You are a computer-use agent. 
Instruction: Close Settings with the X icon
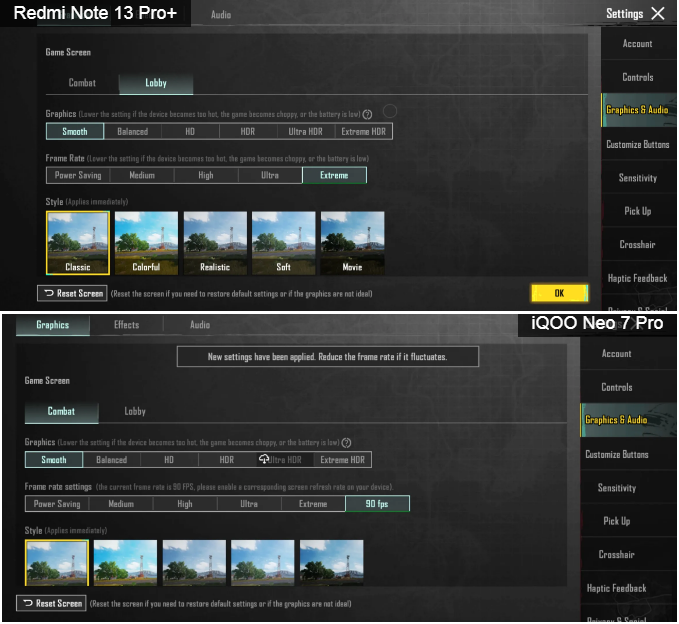click(658, 13)
